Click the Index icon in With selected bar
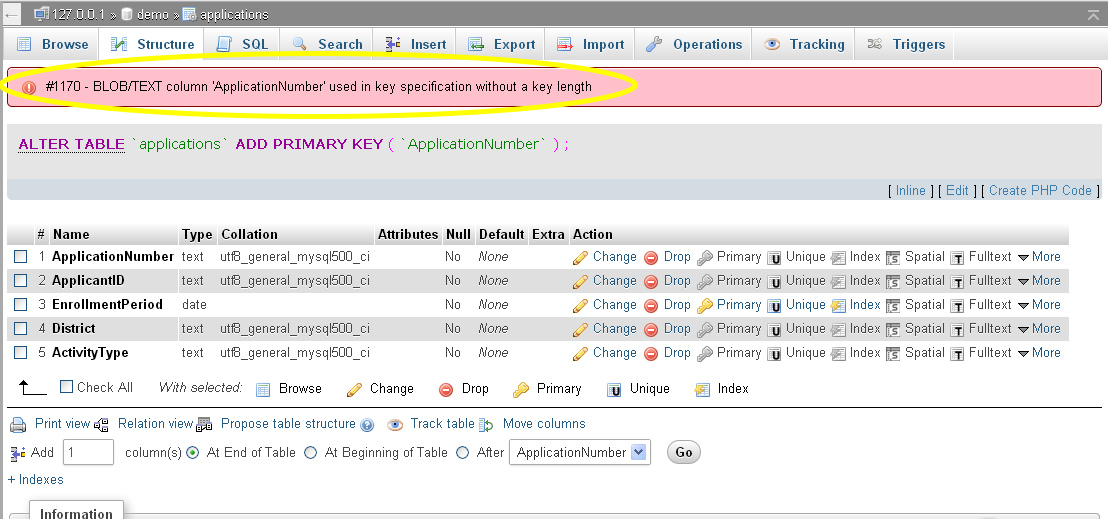This screenshot has height=519, width=1108. 702,390
